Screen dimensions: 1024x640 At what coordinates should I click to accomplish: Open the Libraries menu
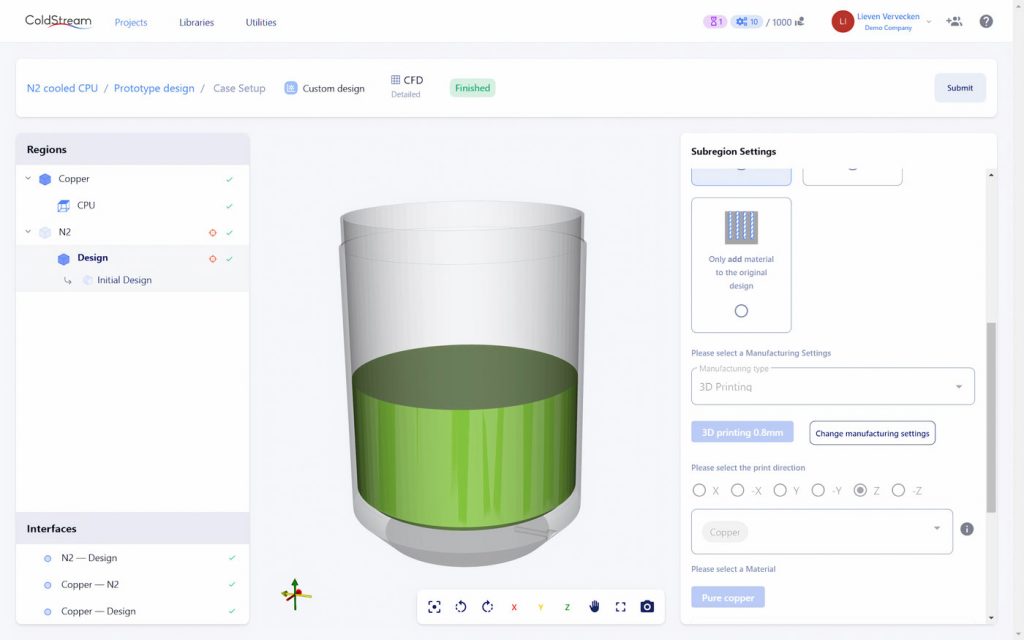pos(197,22)
